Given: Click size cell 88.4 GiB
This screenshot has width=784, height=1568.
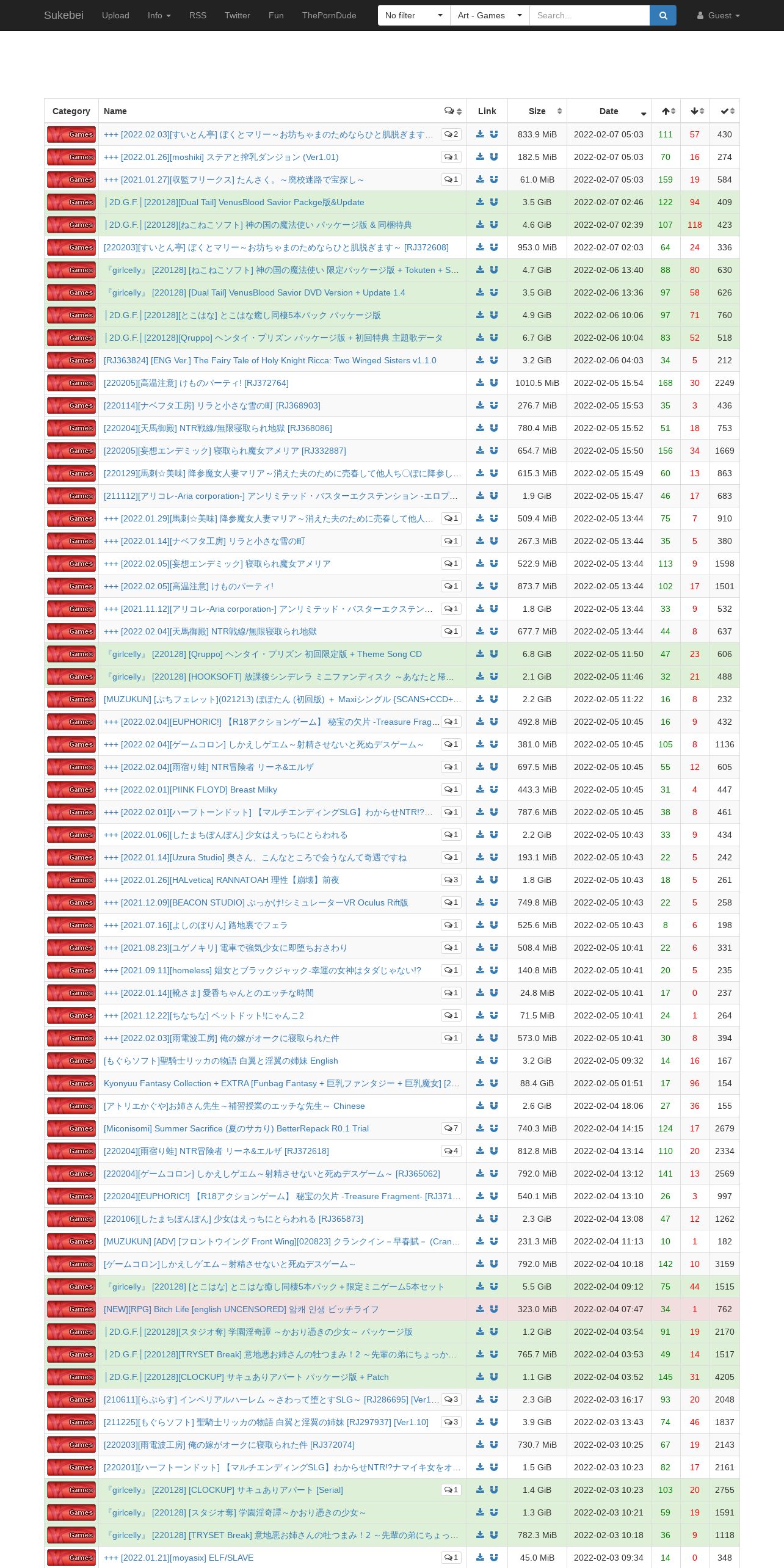Looking at the screenshot, I should [x=537, y=1083].
